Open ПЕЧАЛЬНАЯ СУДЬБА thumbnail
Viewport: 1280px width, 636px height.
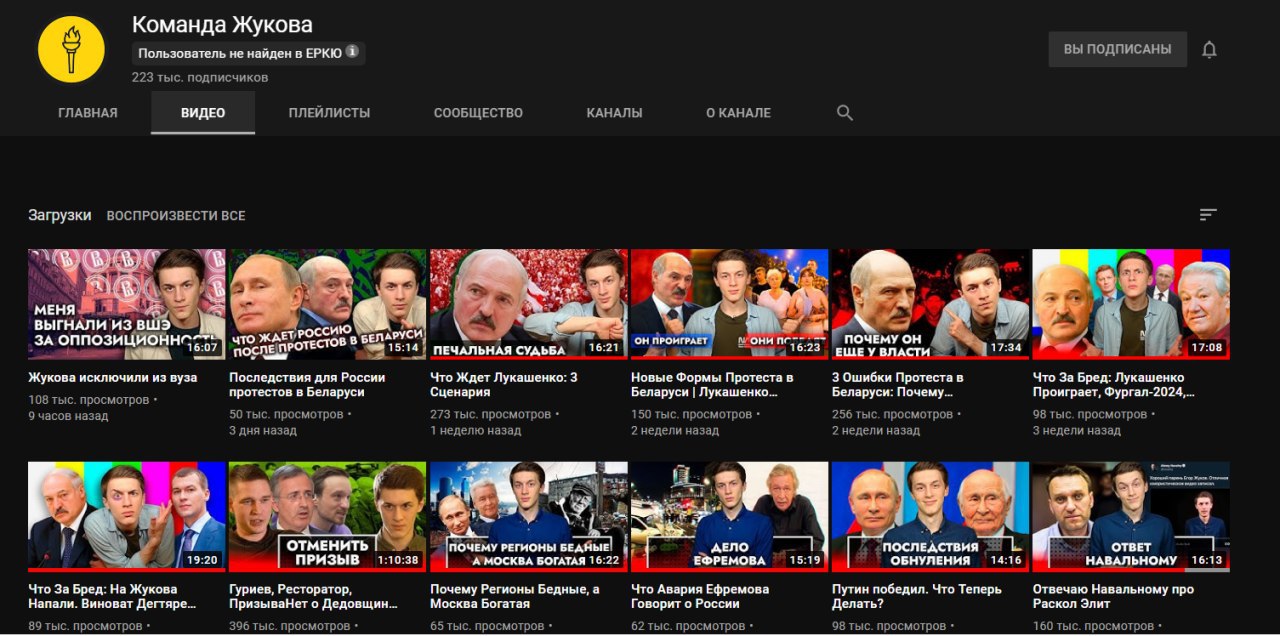click(x=529, y=304)
